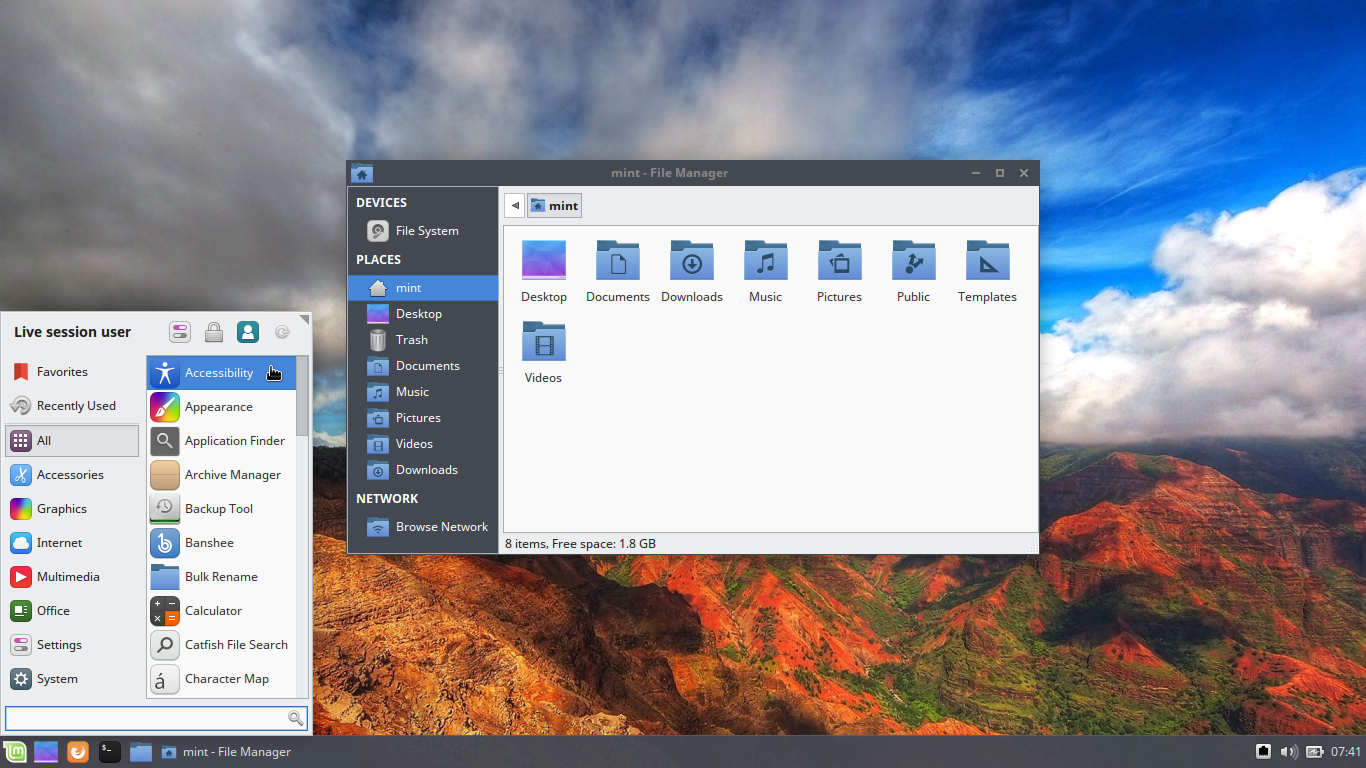Click mint - File Manager taskbar button
Viewport: 1366px width, 768px height.
pos(226,752)
